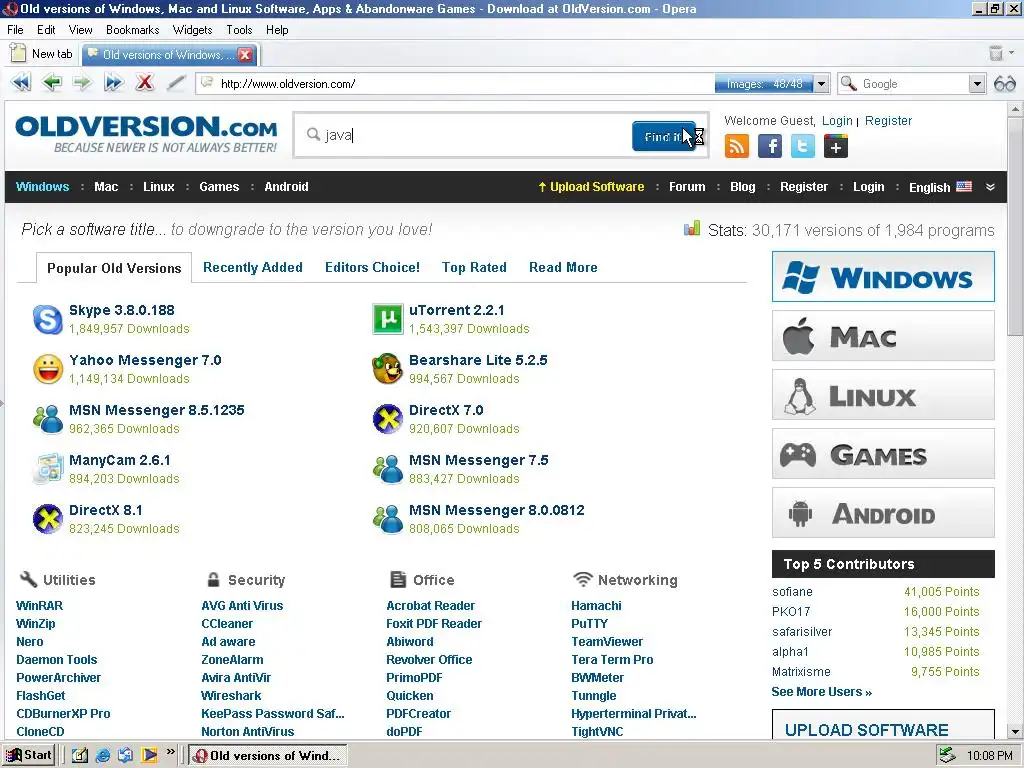This screenshot has height=768, width=1024.
Task: Go back using the green Back arrow
Action: point(51,83)
